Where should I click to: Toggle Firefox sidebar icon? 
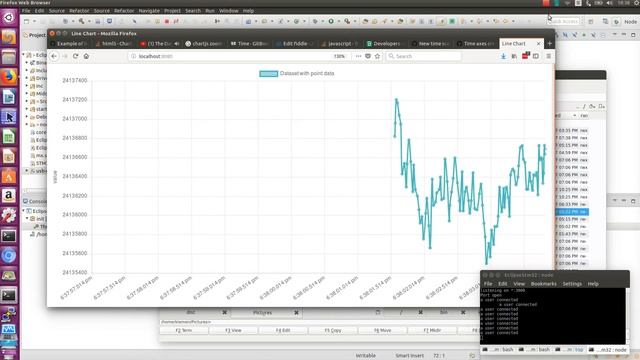(x=536, y=56)
